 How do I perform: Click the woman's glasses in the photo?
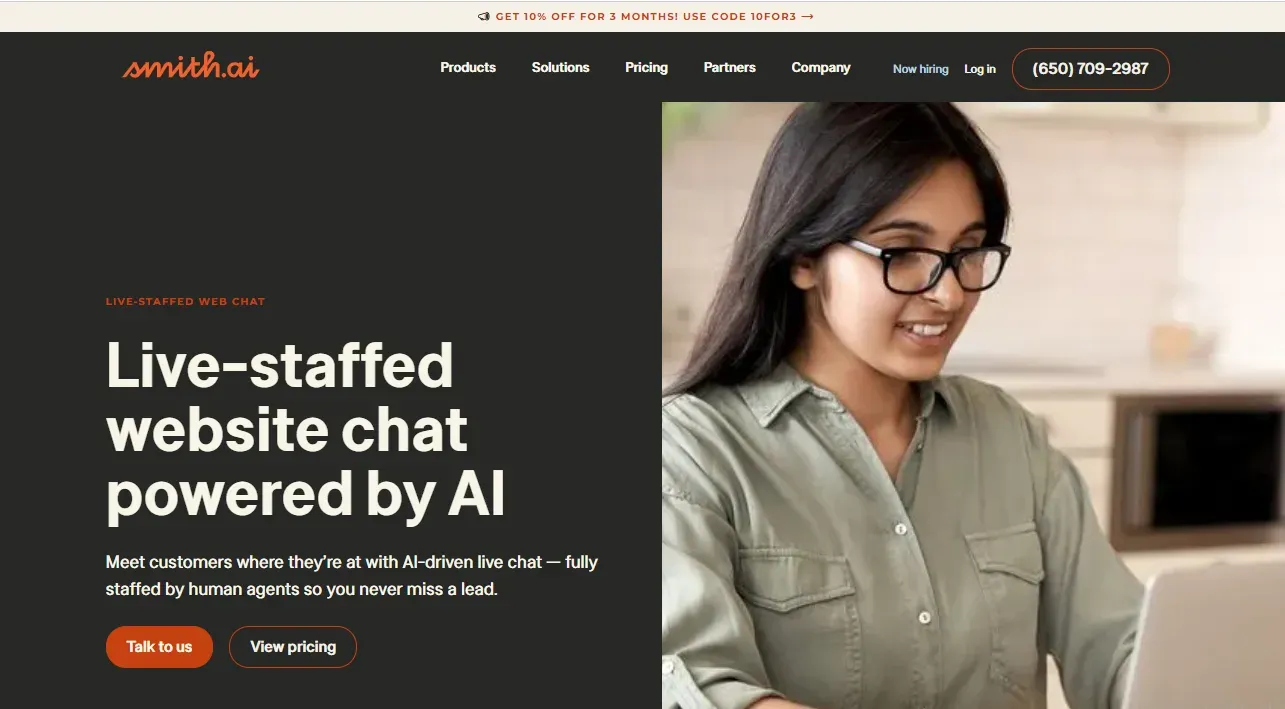[925, 265]
